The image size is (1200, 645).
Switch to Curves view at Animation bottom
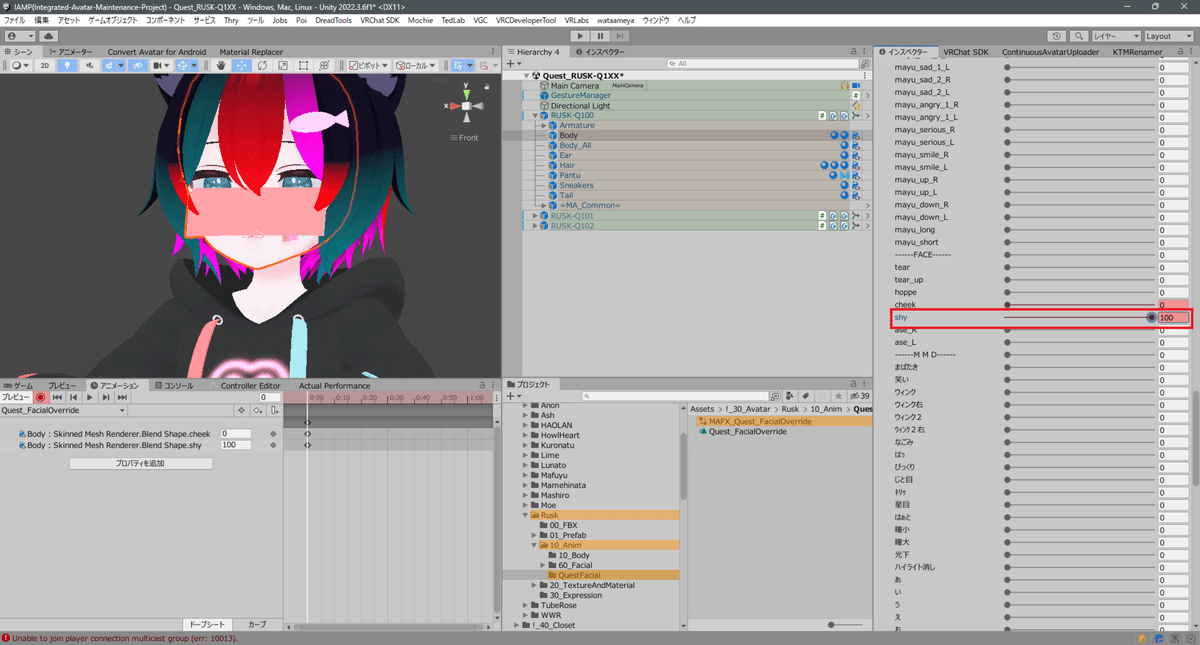(x=257, y=624)
